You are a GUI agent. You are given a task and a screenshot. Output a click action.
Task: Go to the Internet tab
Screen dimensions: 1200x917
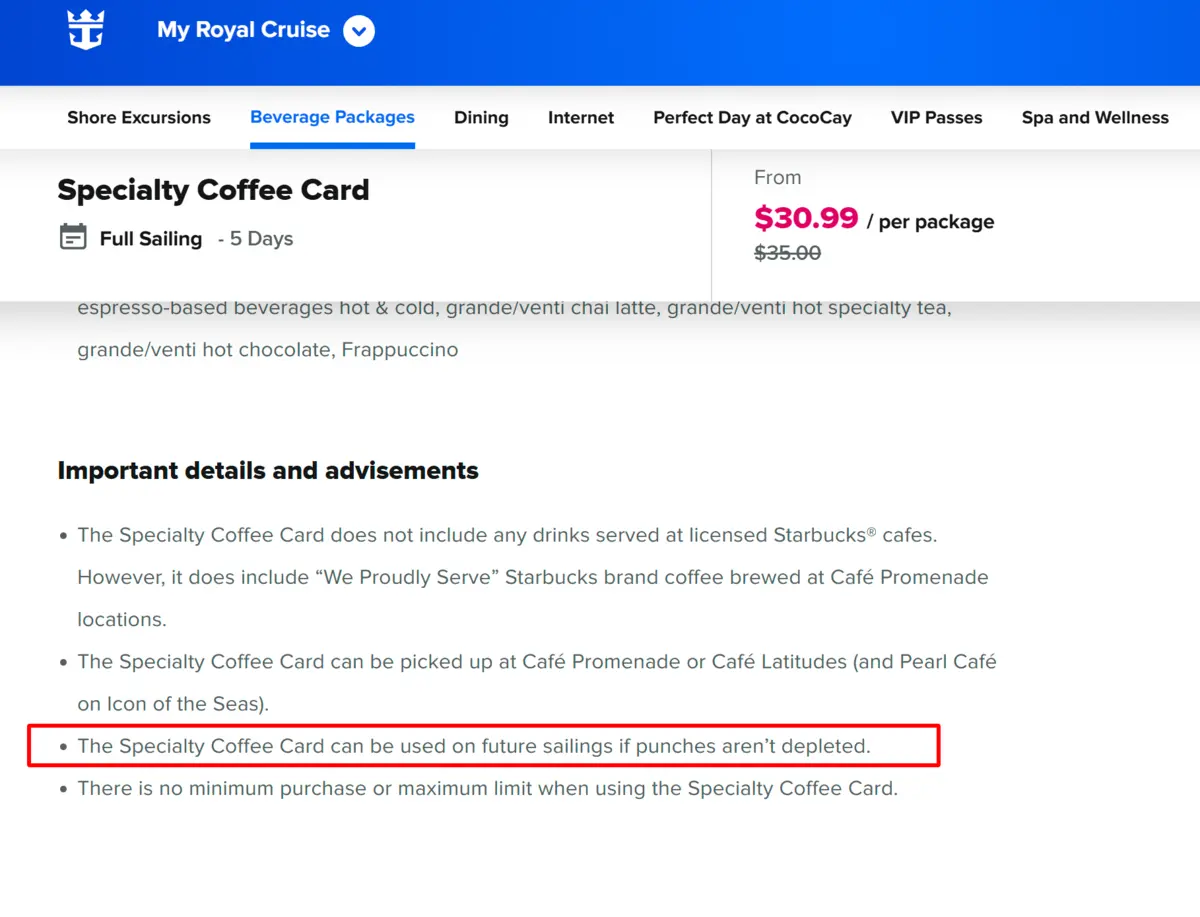581,118
